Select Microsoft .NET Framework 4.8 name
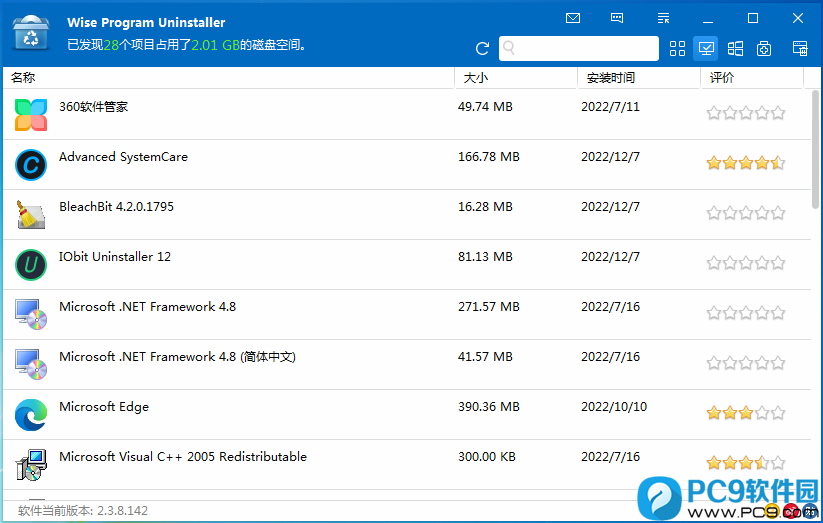Screen dimensions: 823x523 [147, 306]
